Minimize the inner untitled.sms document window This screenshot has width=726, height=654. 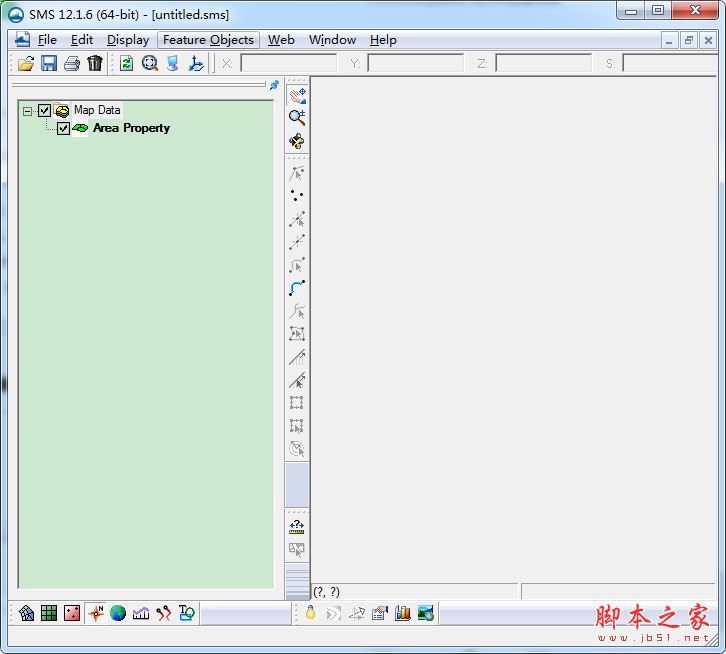[670, 40]
